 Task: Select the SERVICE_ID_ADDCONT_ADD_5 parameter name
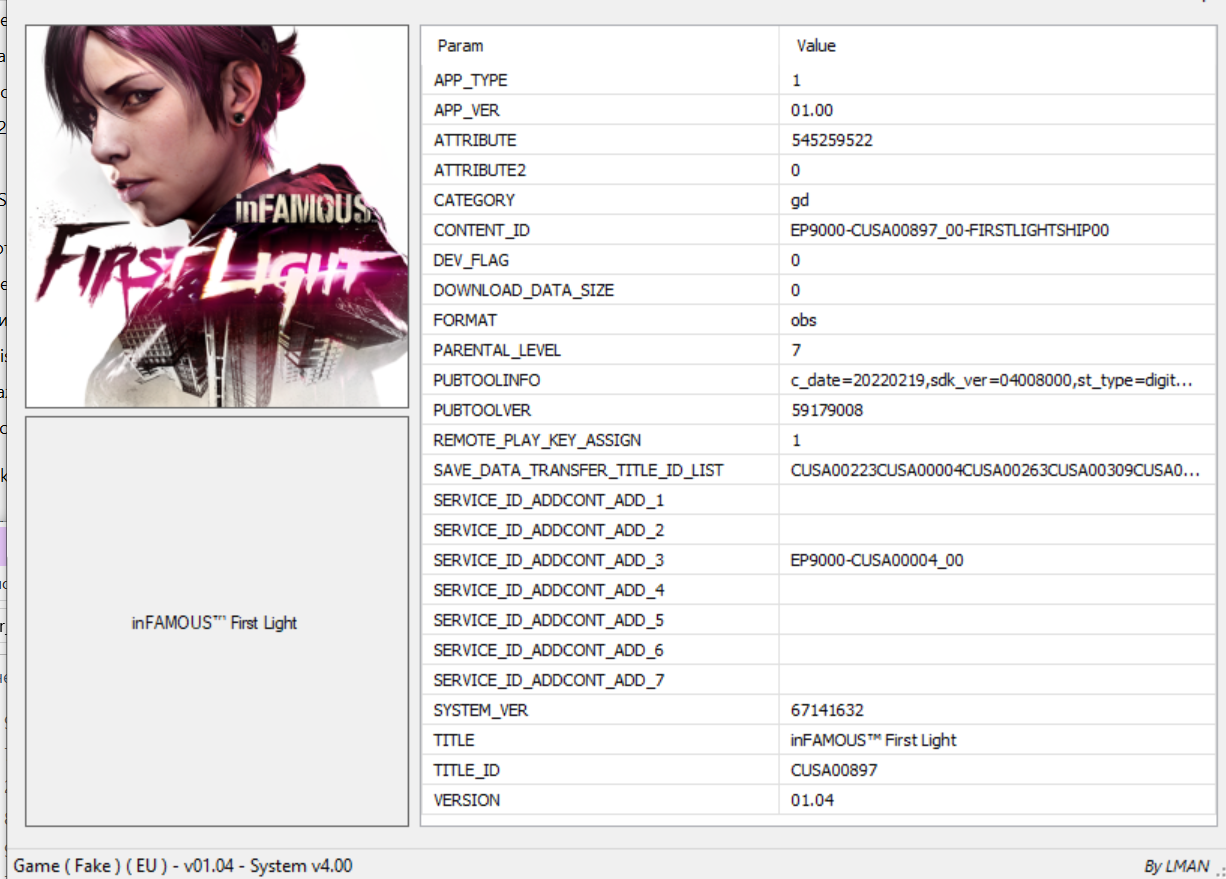click(549, 620)
